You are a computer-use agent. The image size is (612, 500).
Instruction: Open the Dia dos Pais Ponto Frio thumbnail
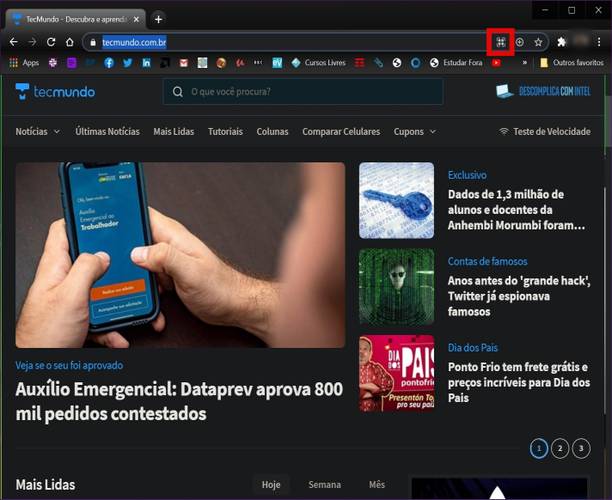(x=396, y=373)
